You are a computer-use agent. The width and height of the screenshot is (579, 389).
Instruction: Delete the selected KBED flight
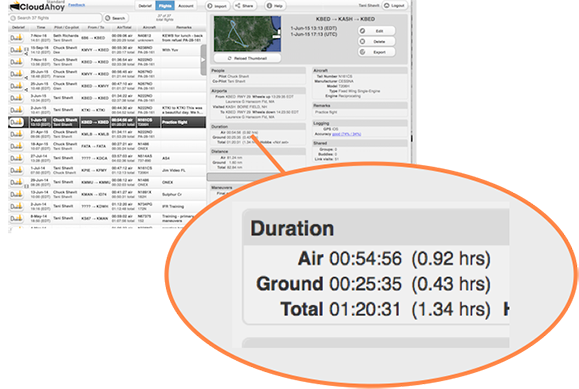[376, 41]
